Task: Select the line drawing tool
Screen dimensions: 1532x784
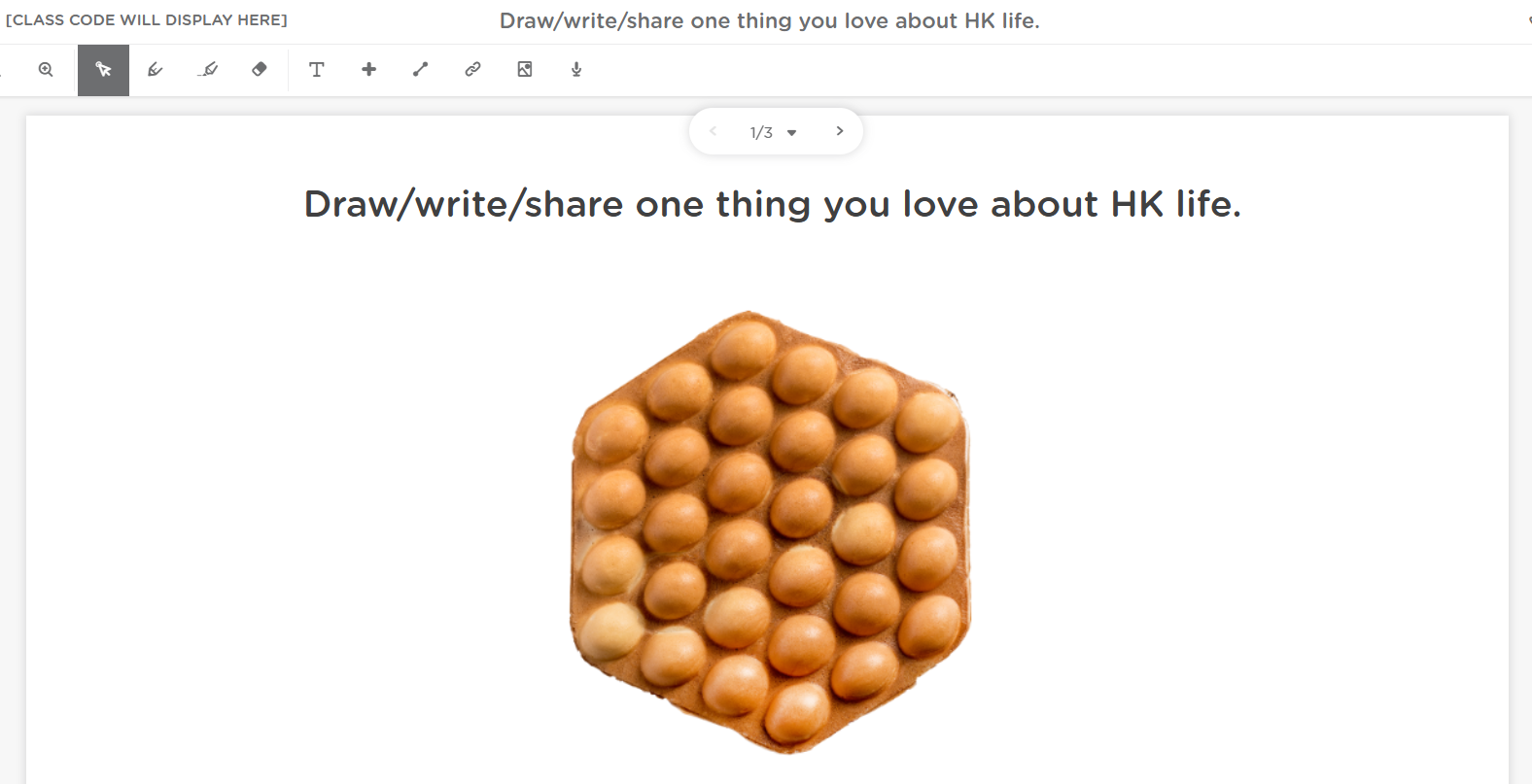Action: point(420,70)
